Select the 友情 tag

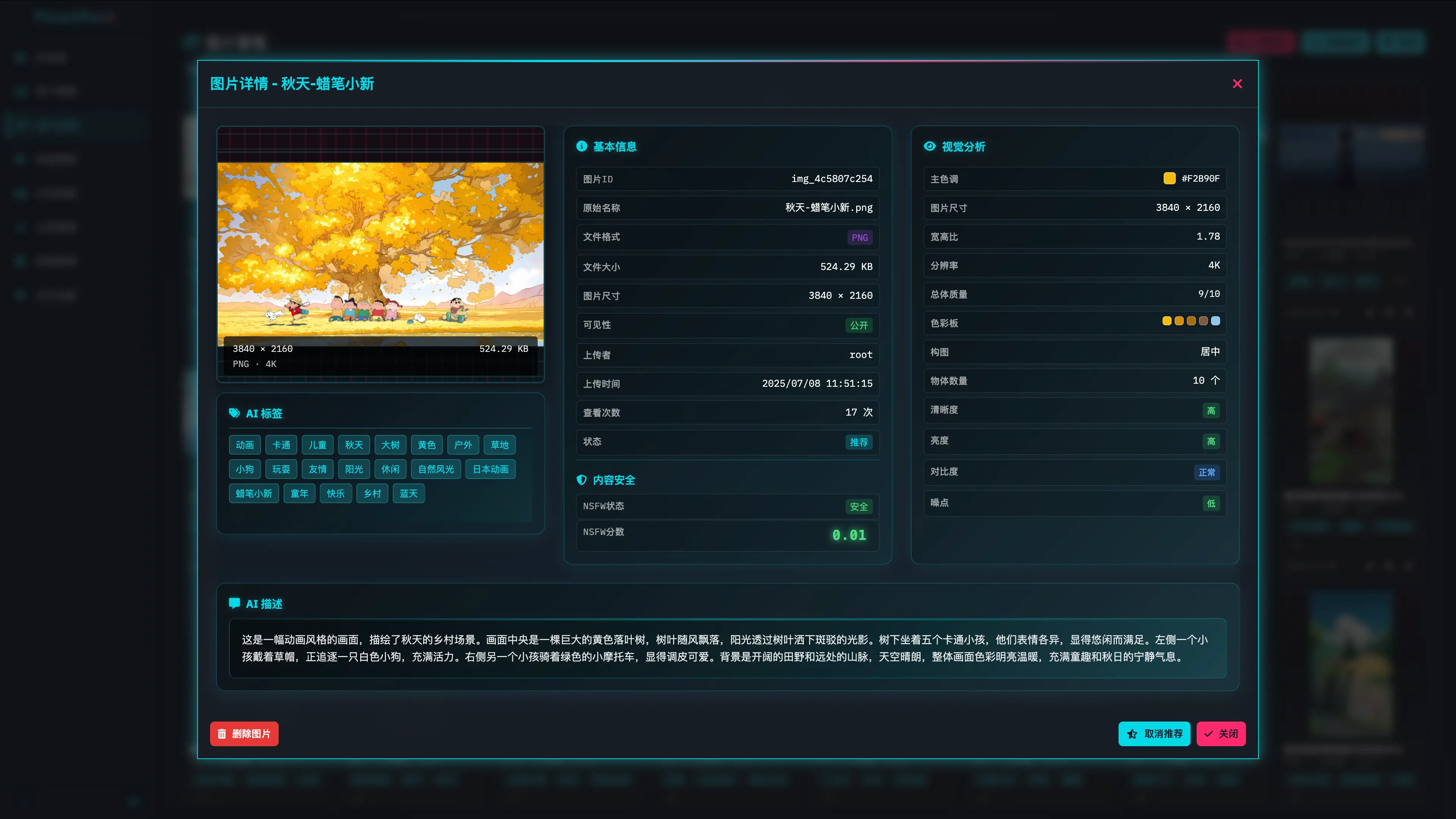click(x=318, y=469)
